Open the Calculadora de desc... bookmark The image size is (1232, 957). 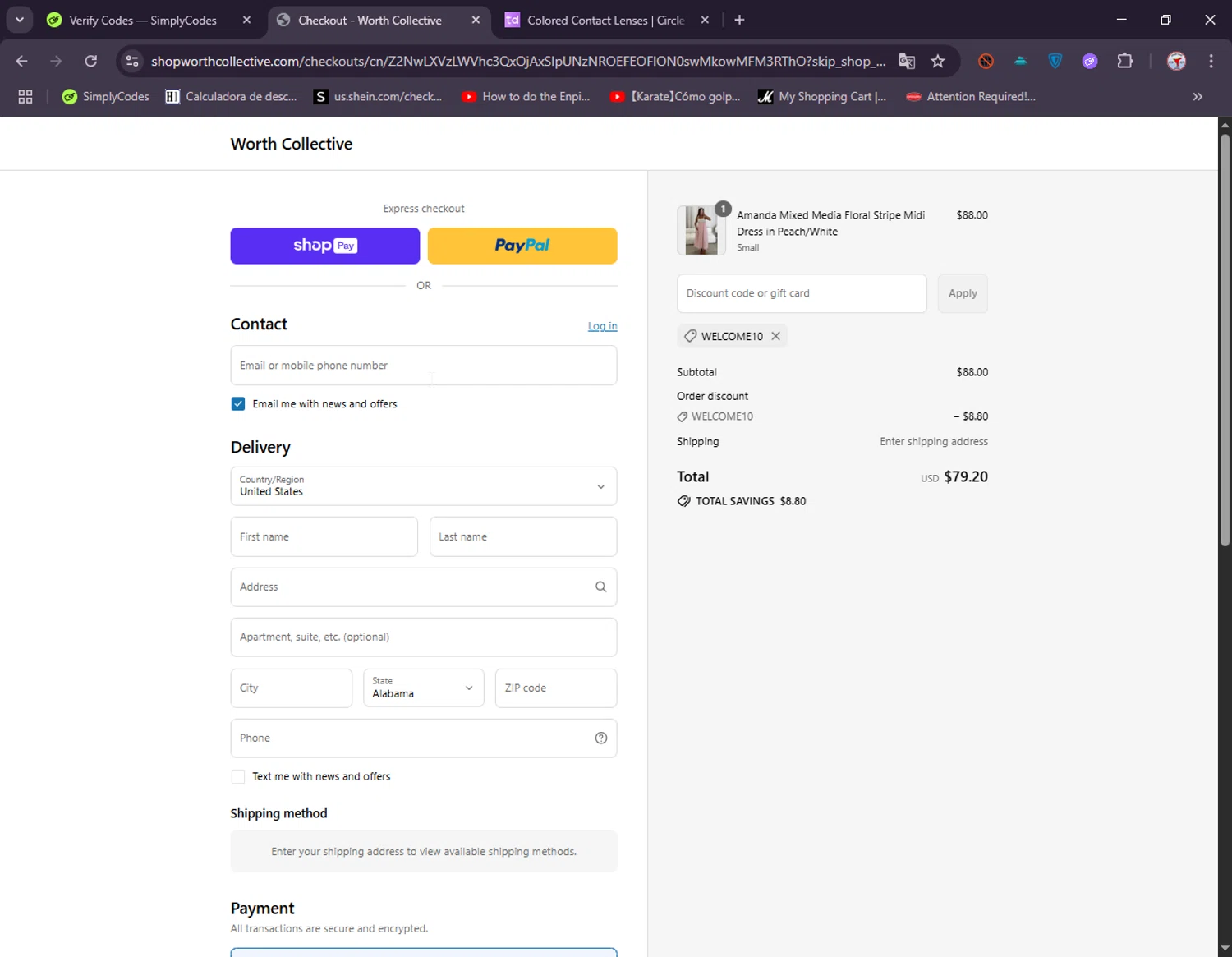(x=231, y=97)
